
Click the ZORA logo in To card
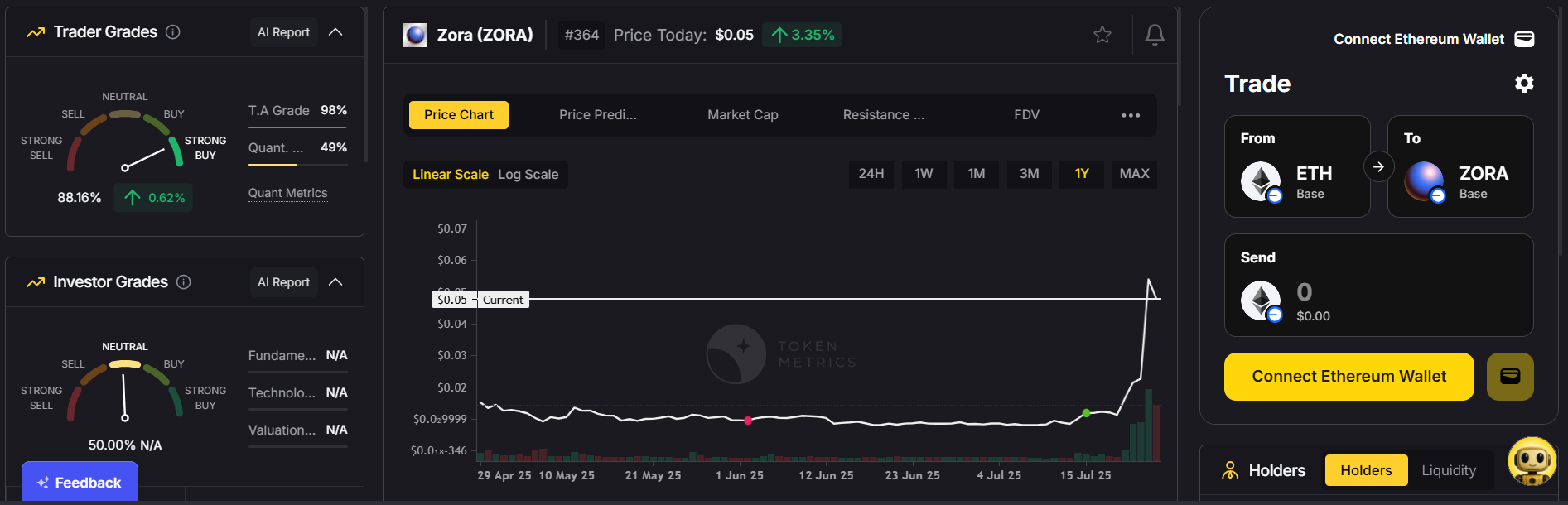point(1425,181)
